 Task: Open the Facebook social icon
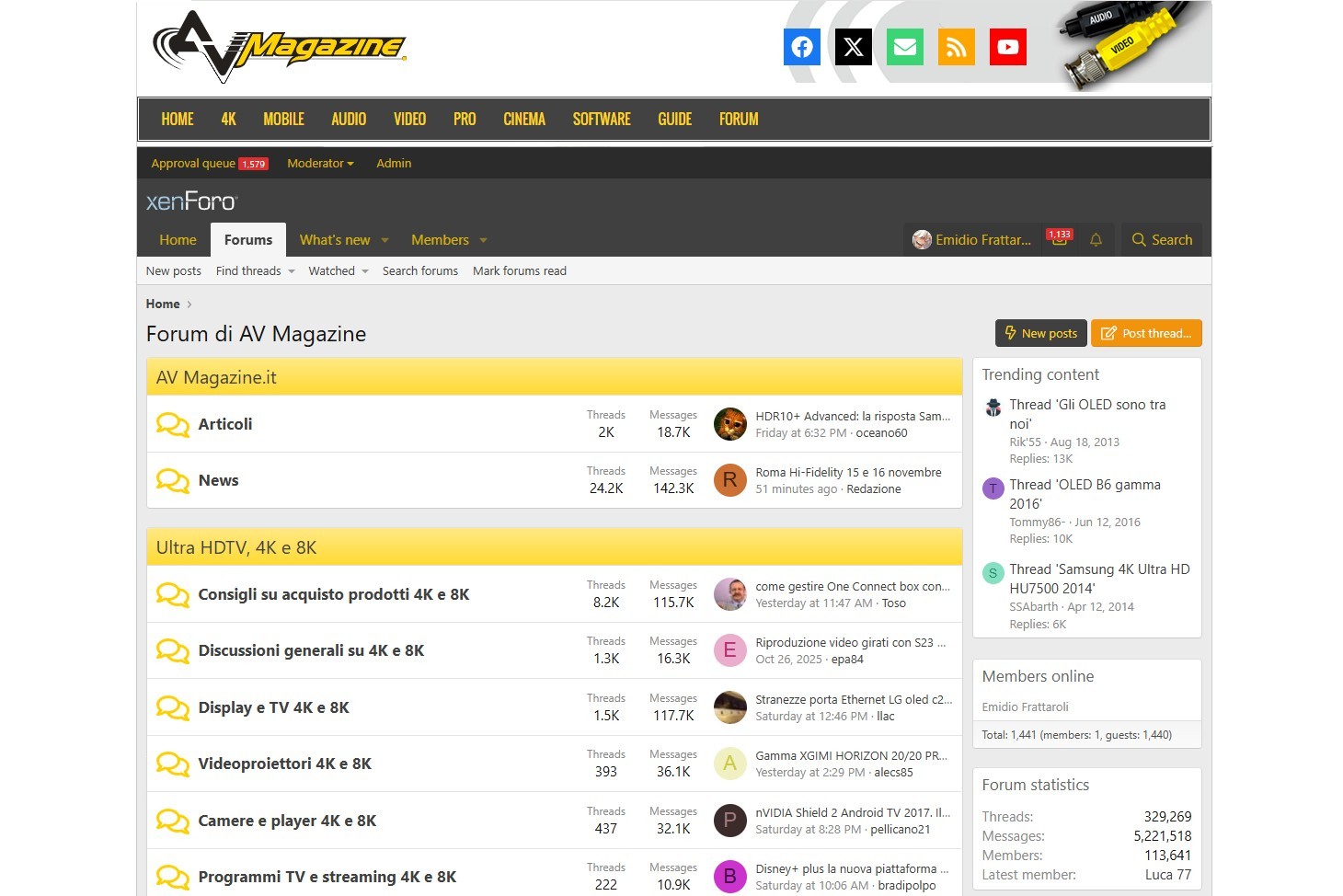(801, 47)
